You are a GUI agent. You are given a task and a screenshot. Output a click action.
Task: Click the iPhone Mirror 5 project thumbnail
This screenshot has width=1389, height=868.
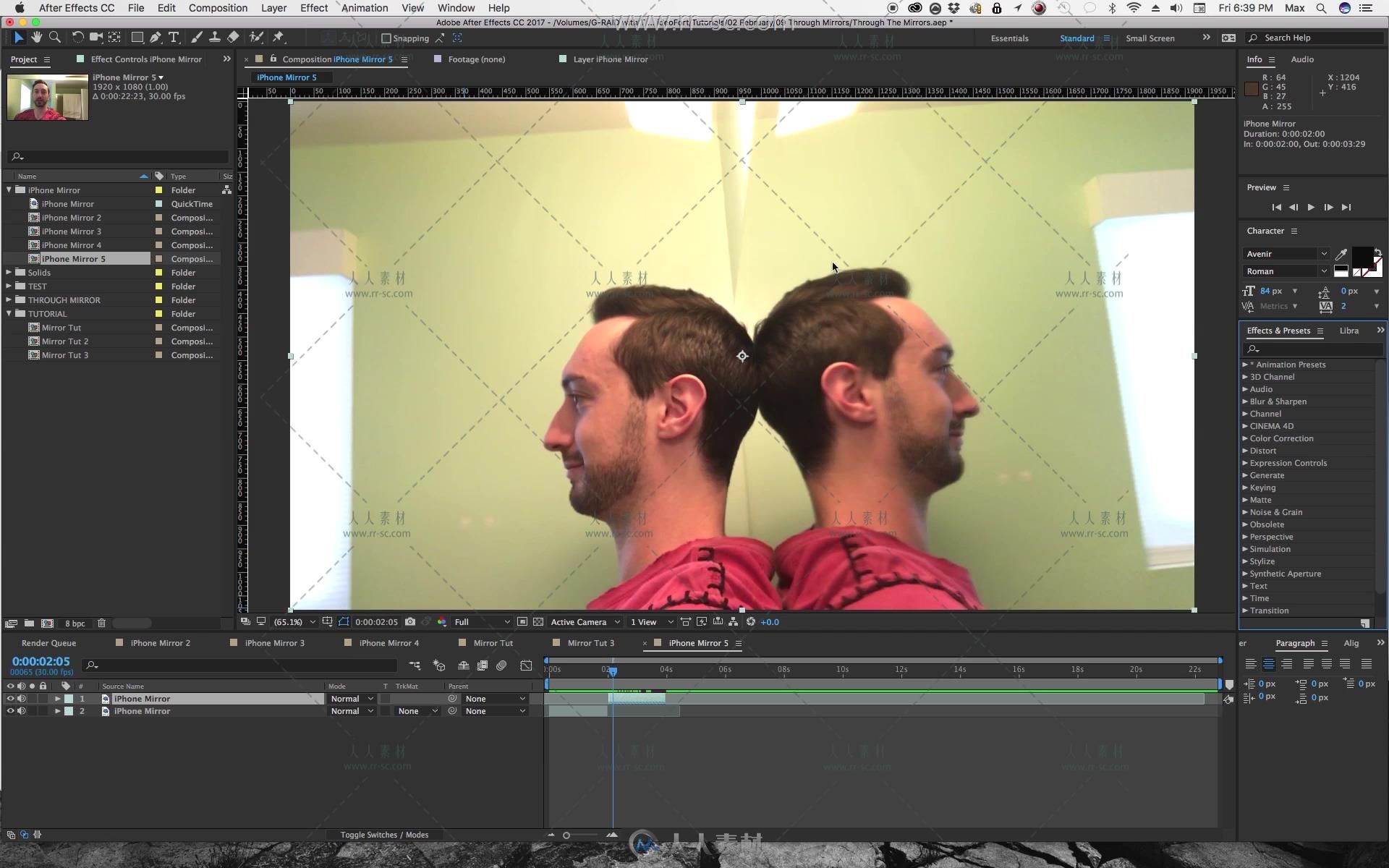(48, 97)
